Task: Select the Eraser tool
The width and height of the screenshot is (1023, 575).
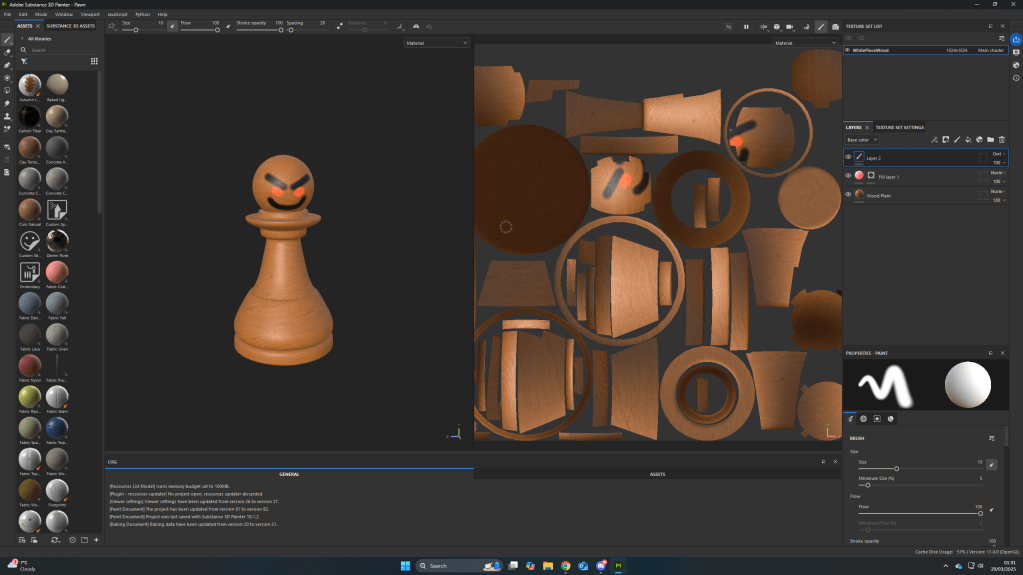Action: (7, 52)
